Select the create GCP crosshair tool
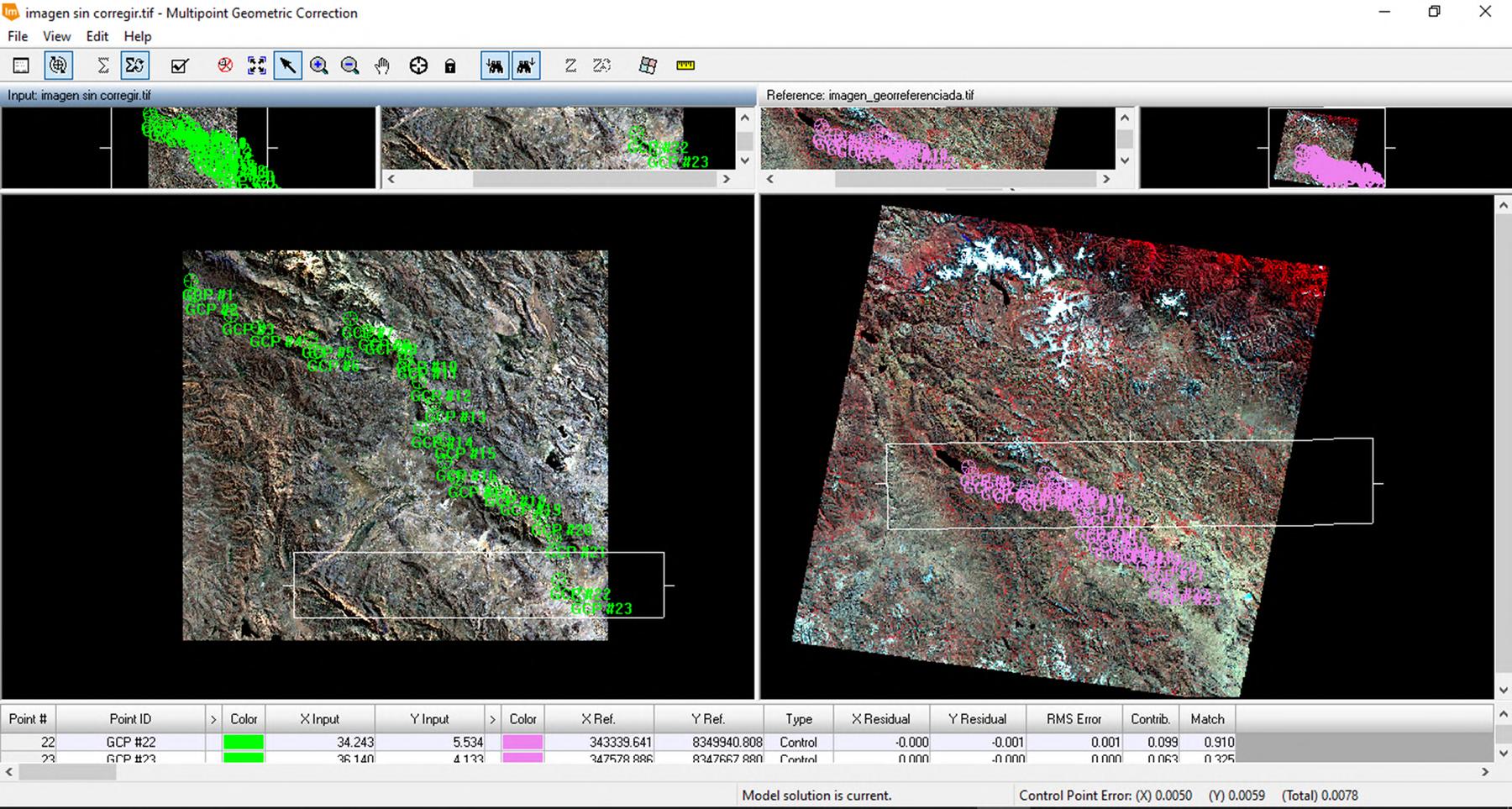The width and height of the screenshot is (1512, 809). click(418, 66)
